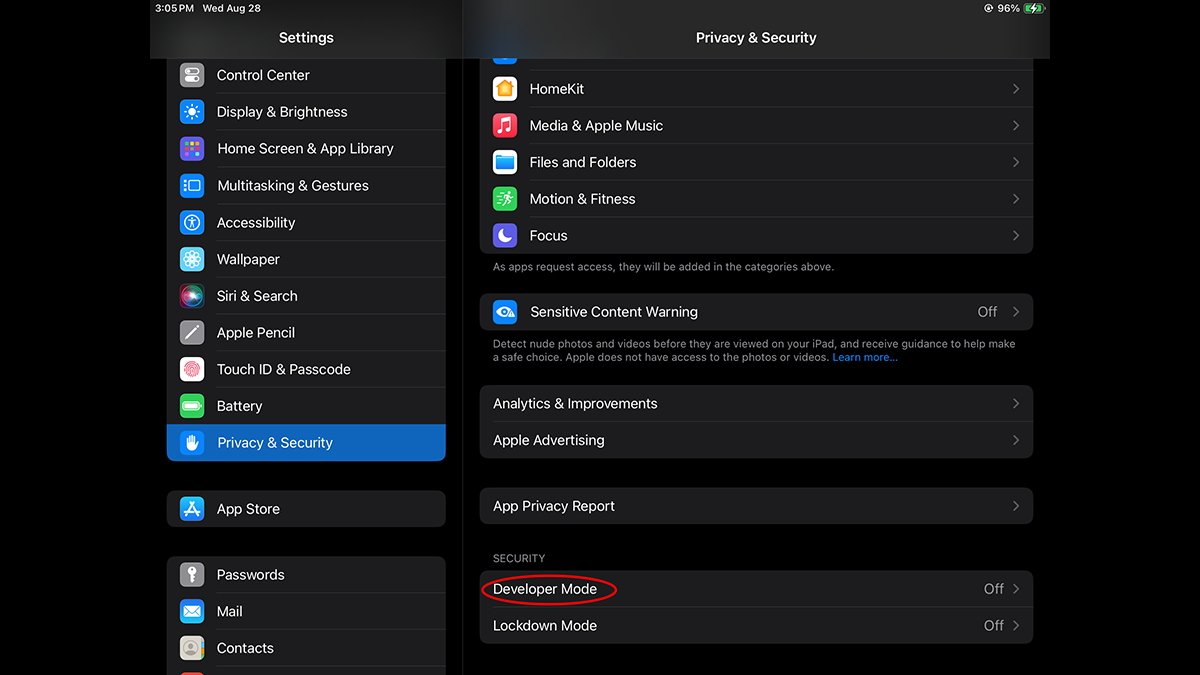Click the Accessibility icon in the sidebar
Screen dimensions: 1200x675
[192, 222]
